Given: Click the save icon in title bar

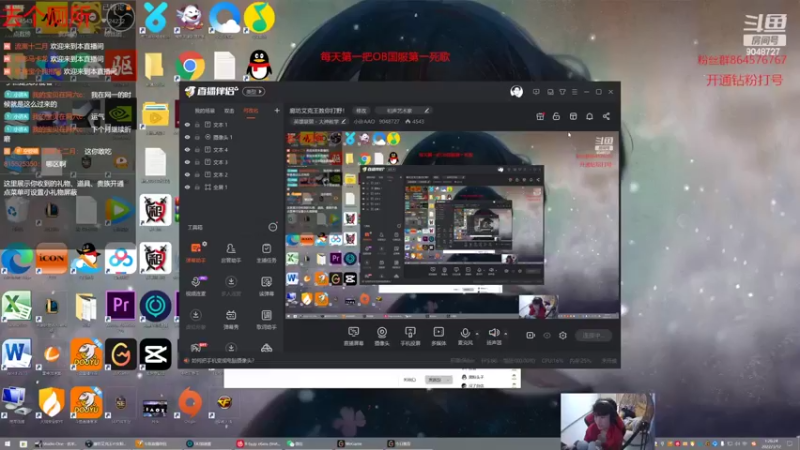Looking at the screenshot, I should (550, 92).
